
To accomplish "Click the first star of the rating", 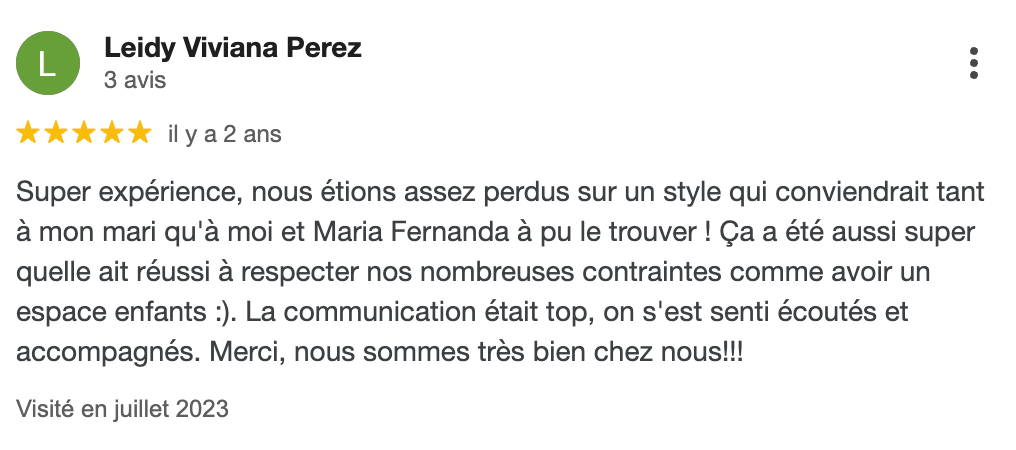I will coord(28,133).
